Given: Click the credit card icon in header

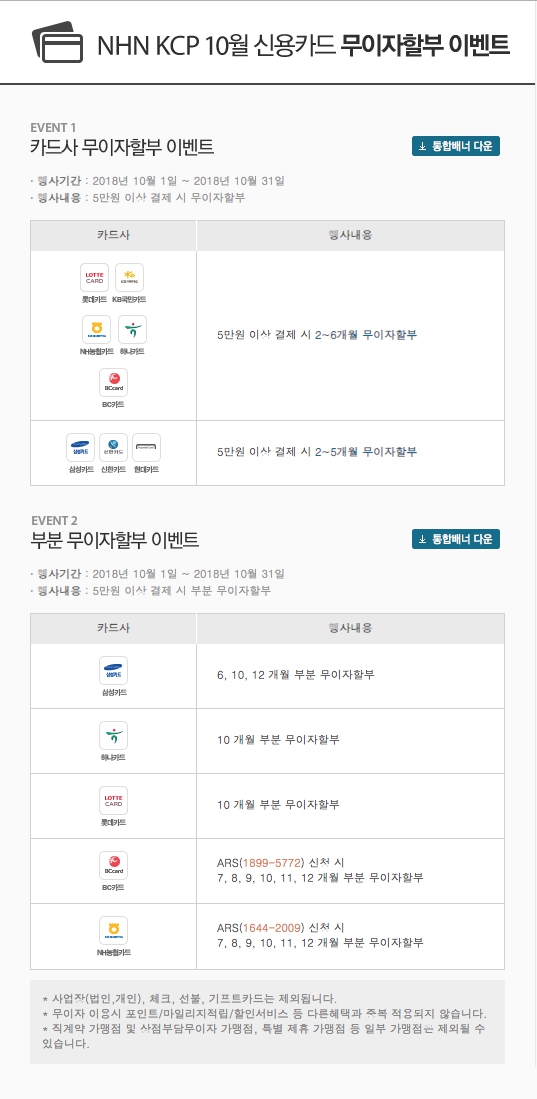Looking at the screenshot, I should click(x=58, y=42).
